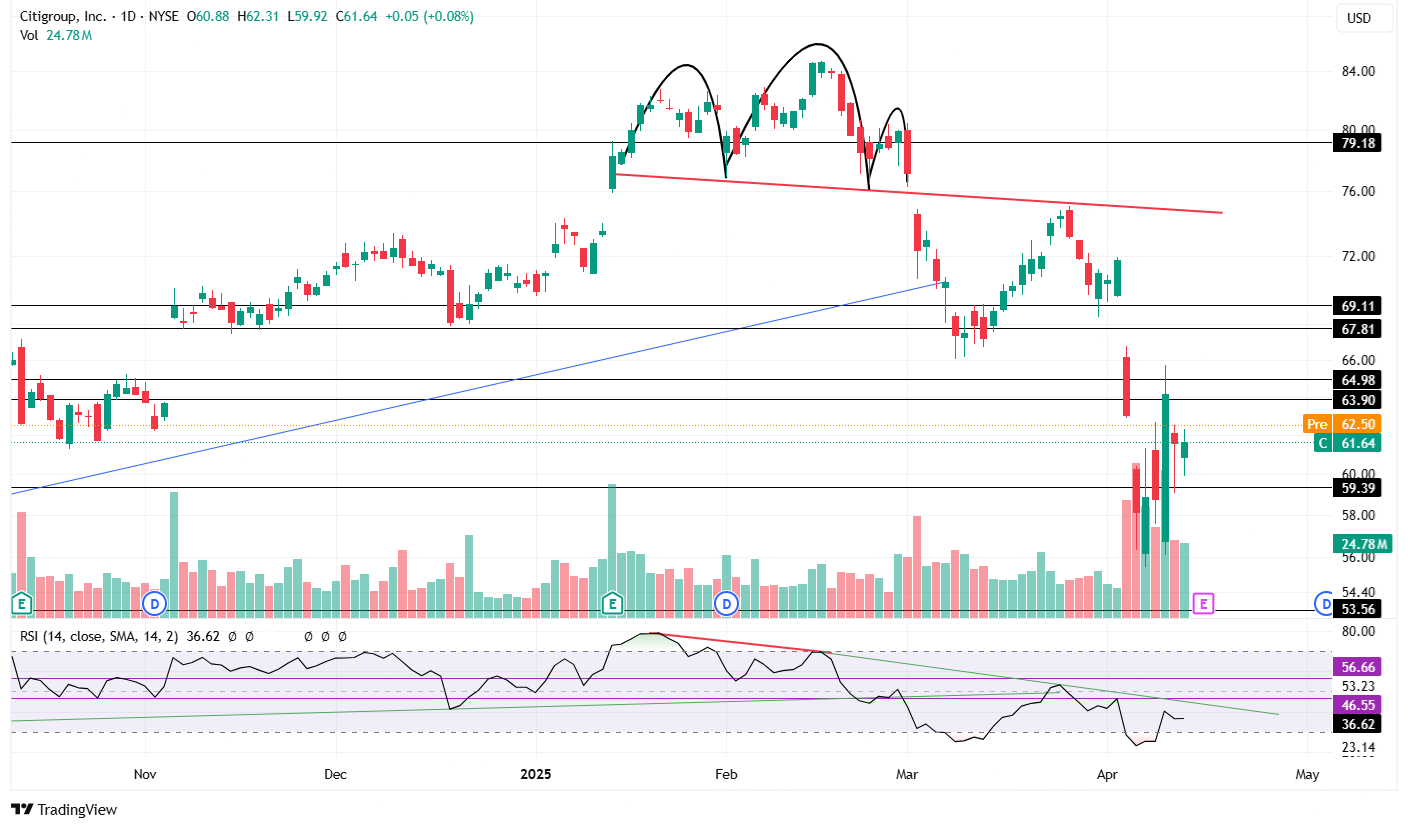Click the earnings E marker before November
The height and width of the screenshot is (828, 1408).
(20, 603)
